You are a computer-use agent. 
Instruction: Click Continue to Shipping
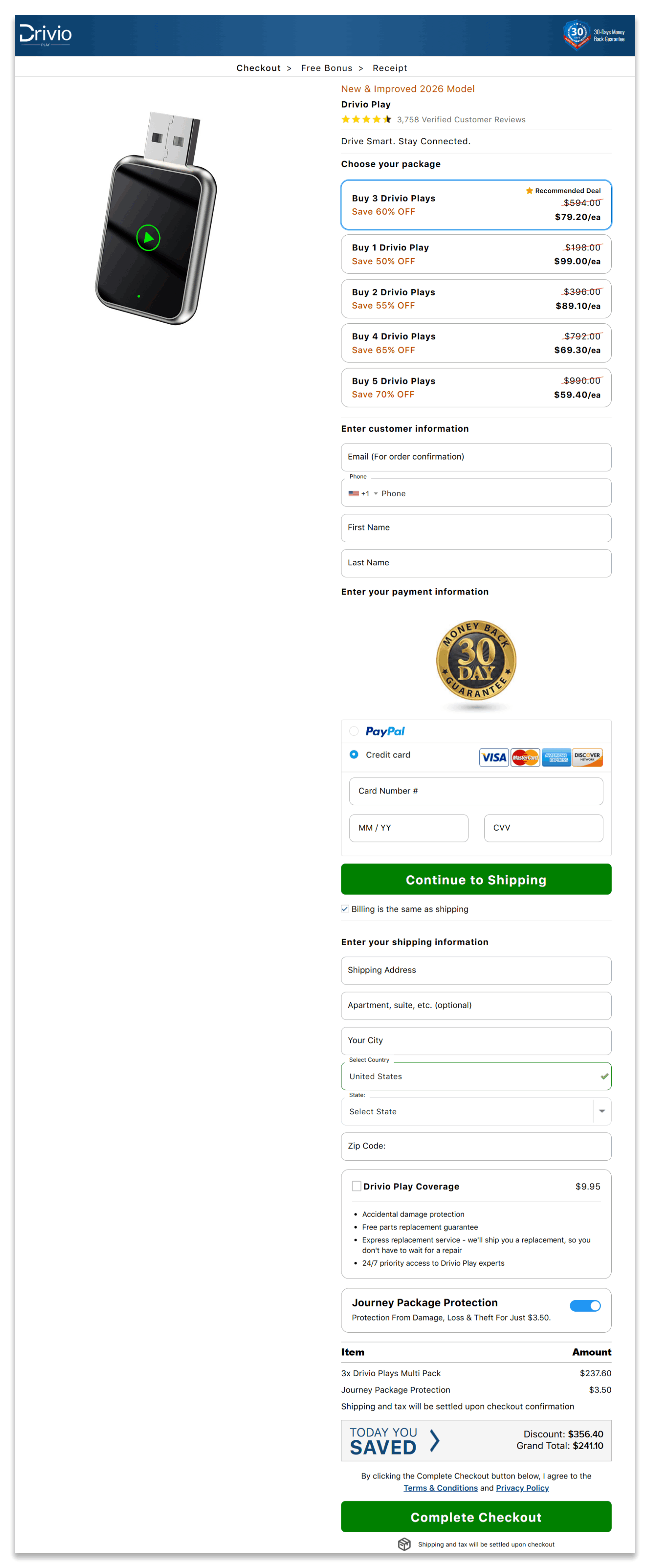click(476, 879)
